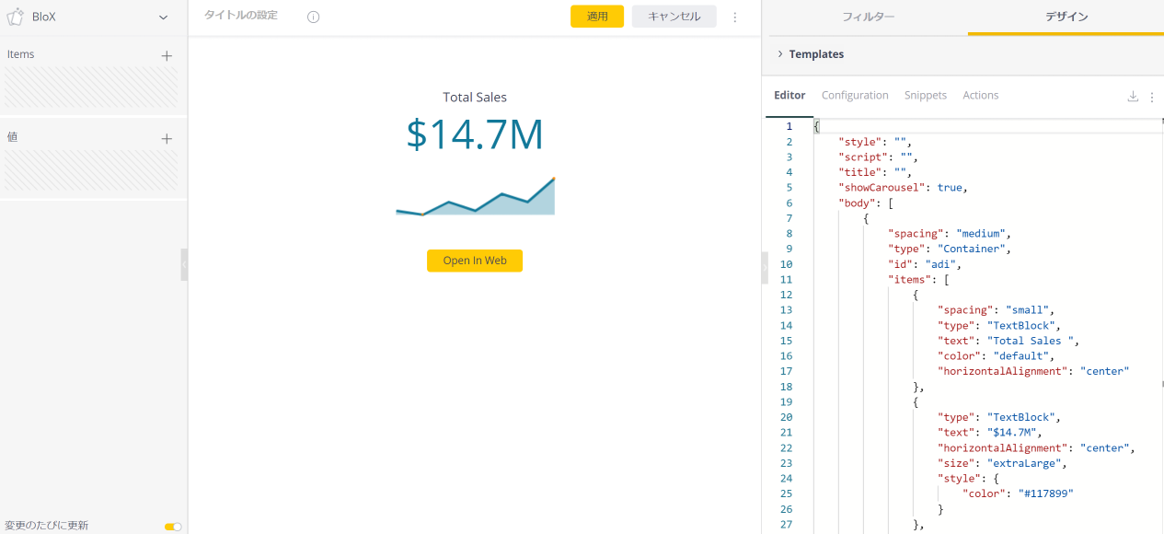Switch to the フィルター tab

867,17
